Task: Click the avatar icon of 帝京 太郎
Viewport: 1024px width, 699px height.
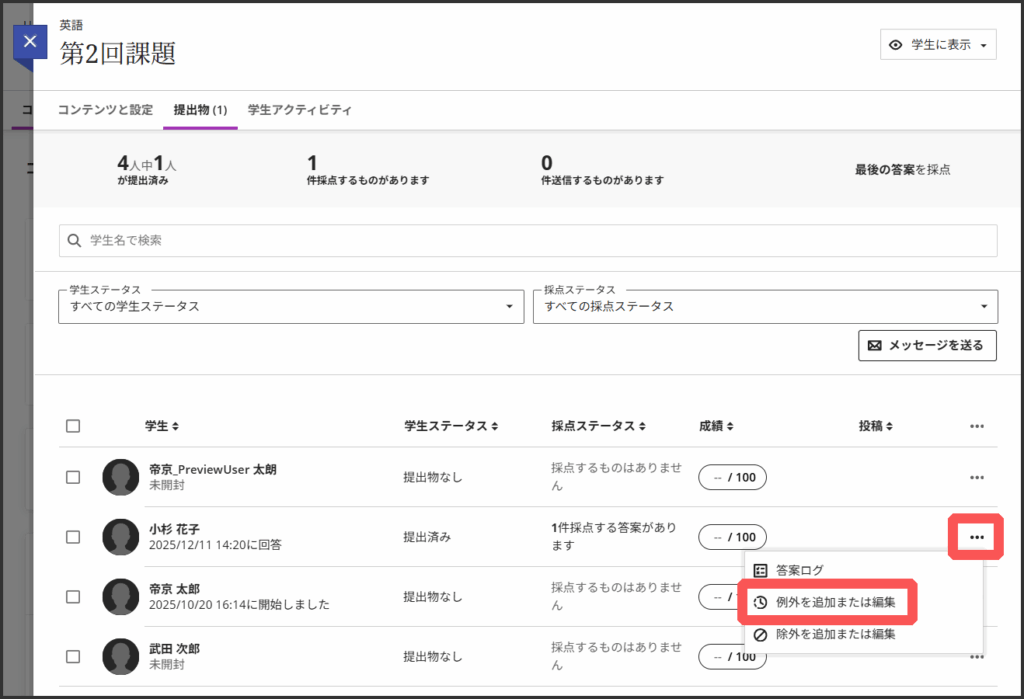Action: coord(121,597)
